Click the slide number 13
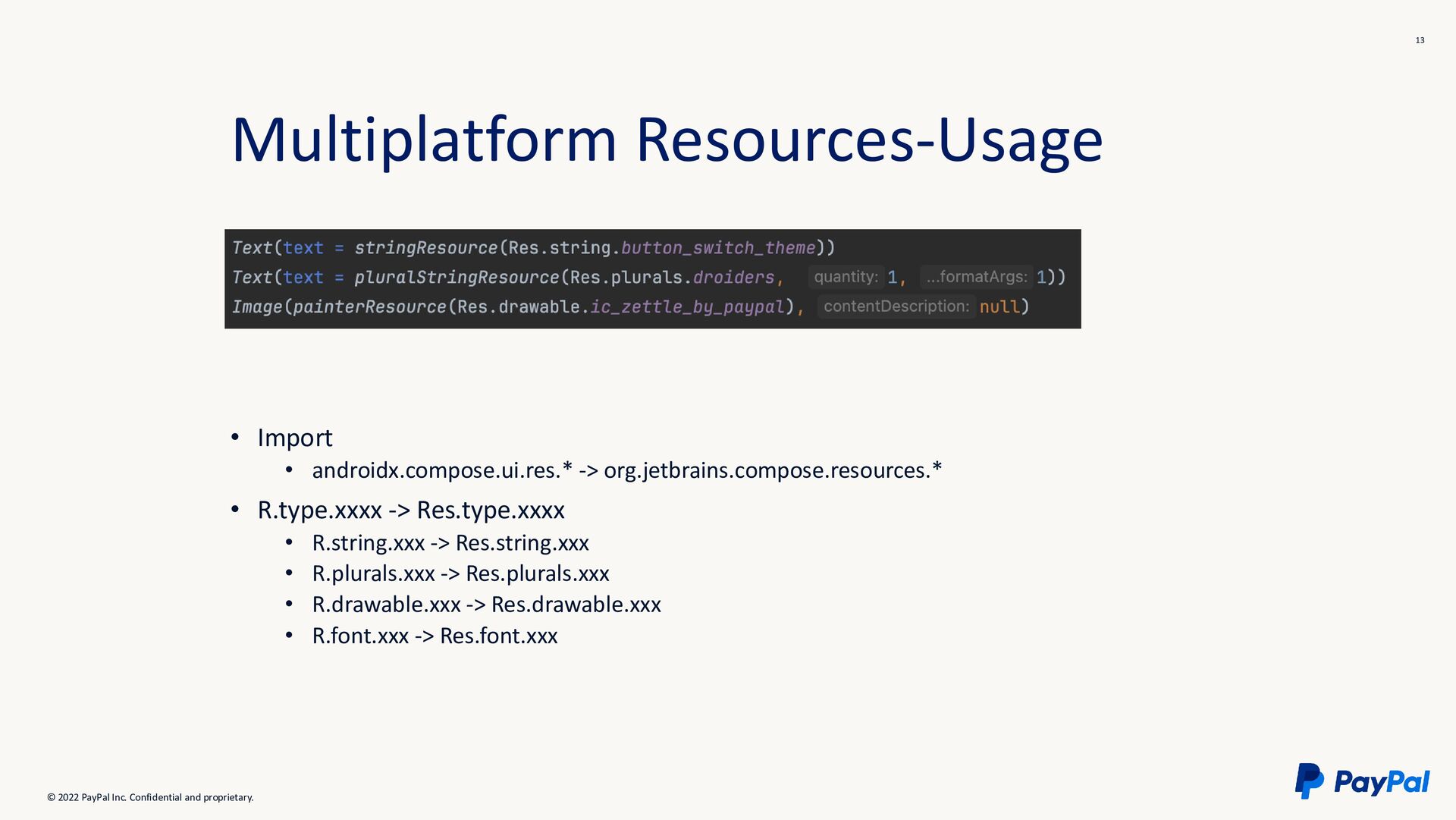 point(1420,40)
